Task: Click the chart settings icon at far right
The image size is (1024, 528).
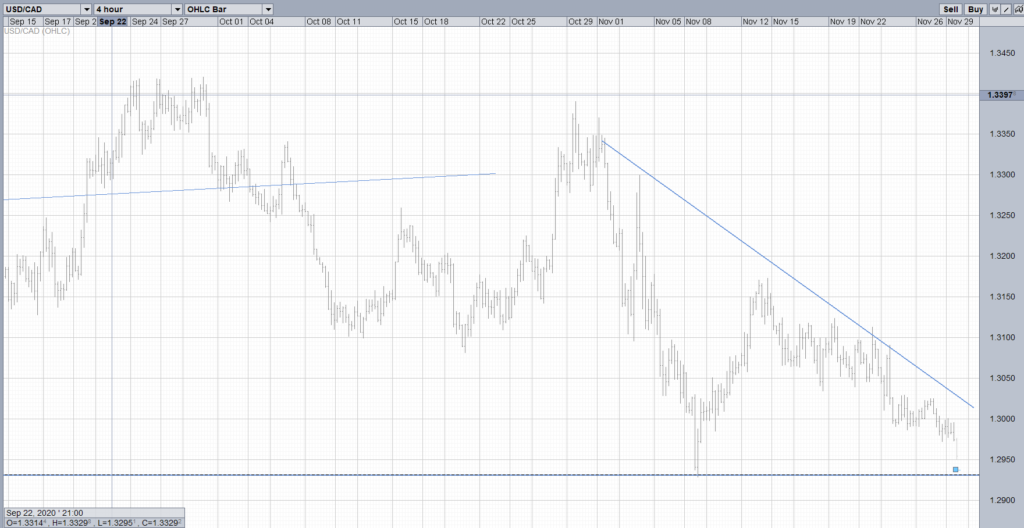Action: [x=1017, y=8]
